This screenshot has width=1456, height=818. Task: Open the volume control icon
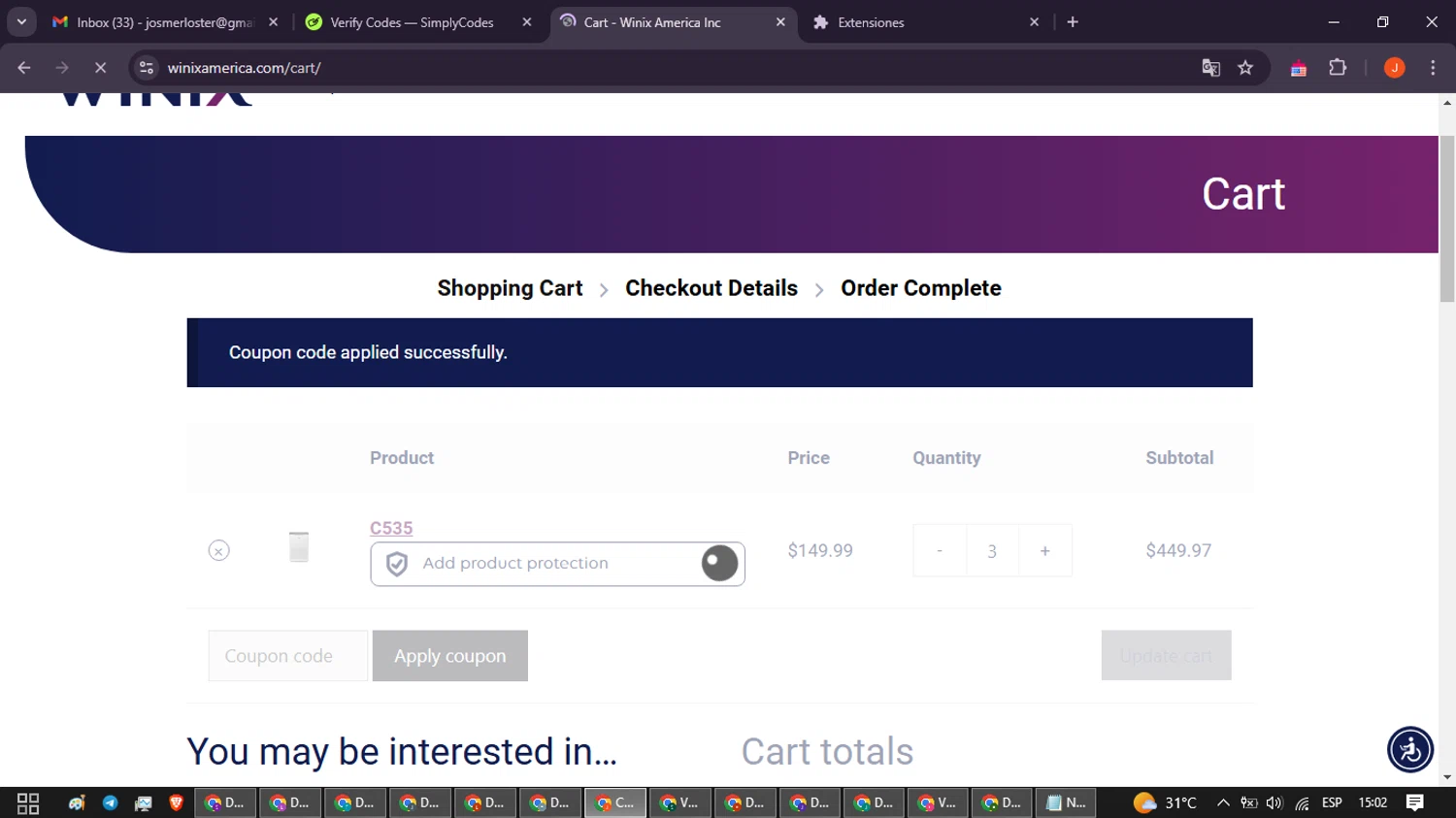click(x=1274, y=803)
